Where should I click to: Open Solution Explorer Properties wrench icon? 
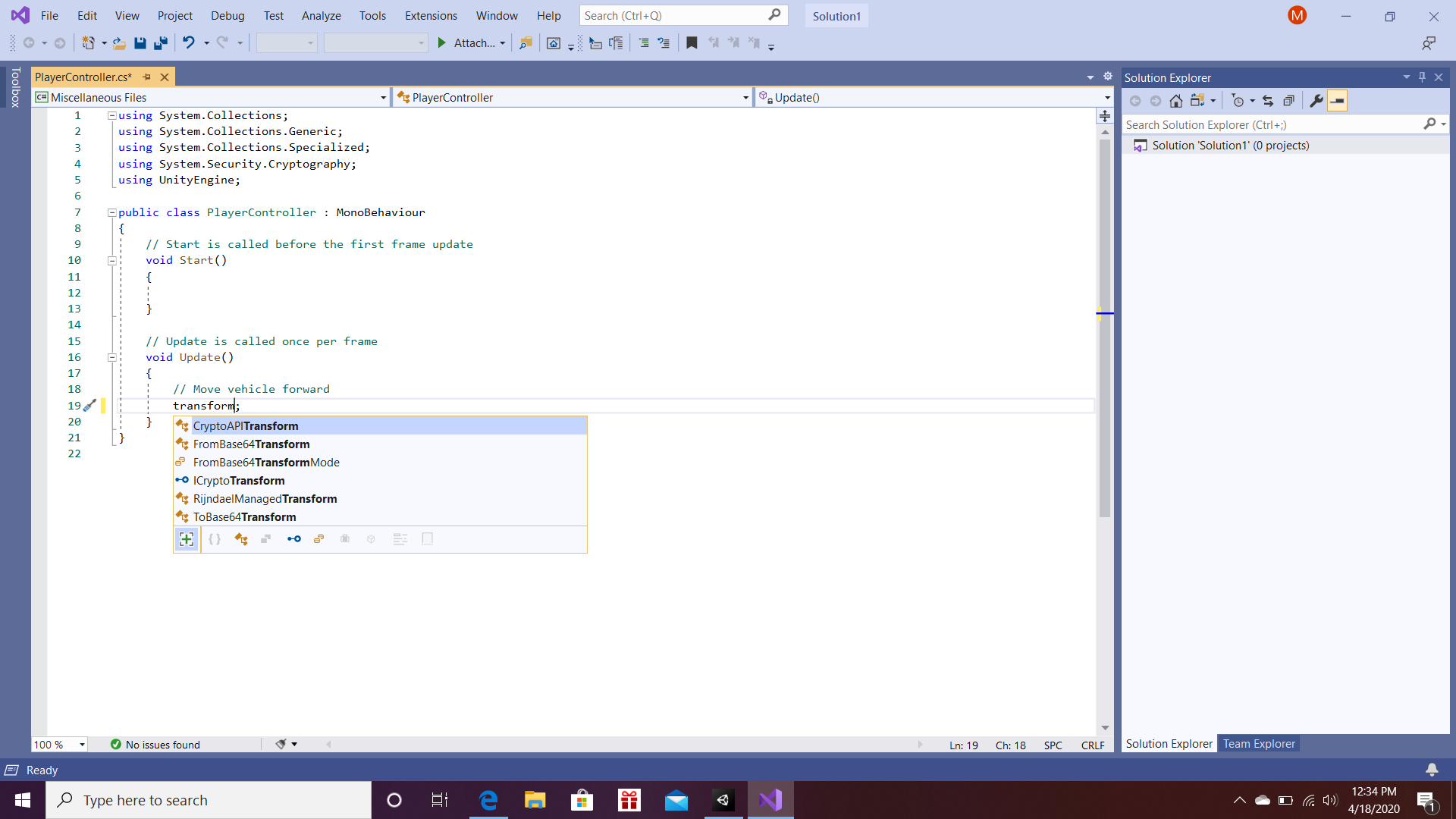pos(1316,100)
